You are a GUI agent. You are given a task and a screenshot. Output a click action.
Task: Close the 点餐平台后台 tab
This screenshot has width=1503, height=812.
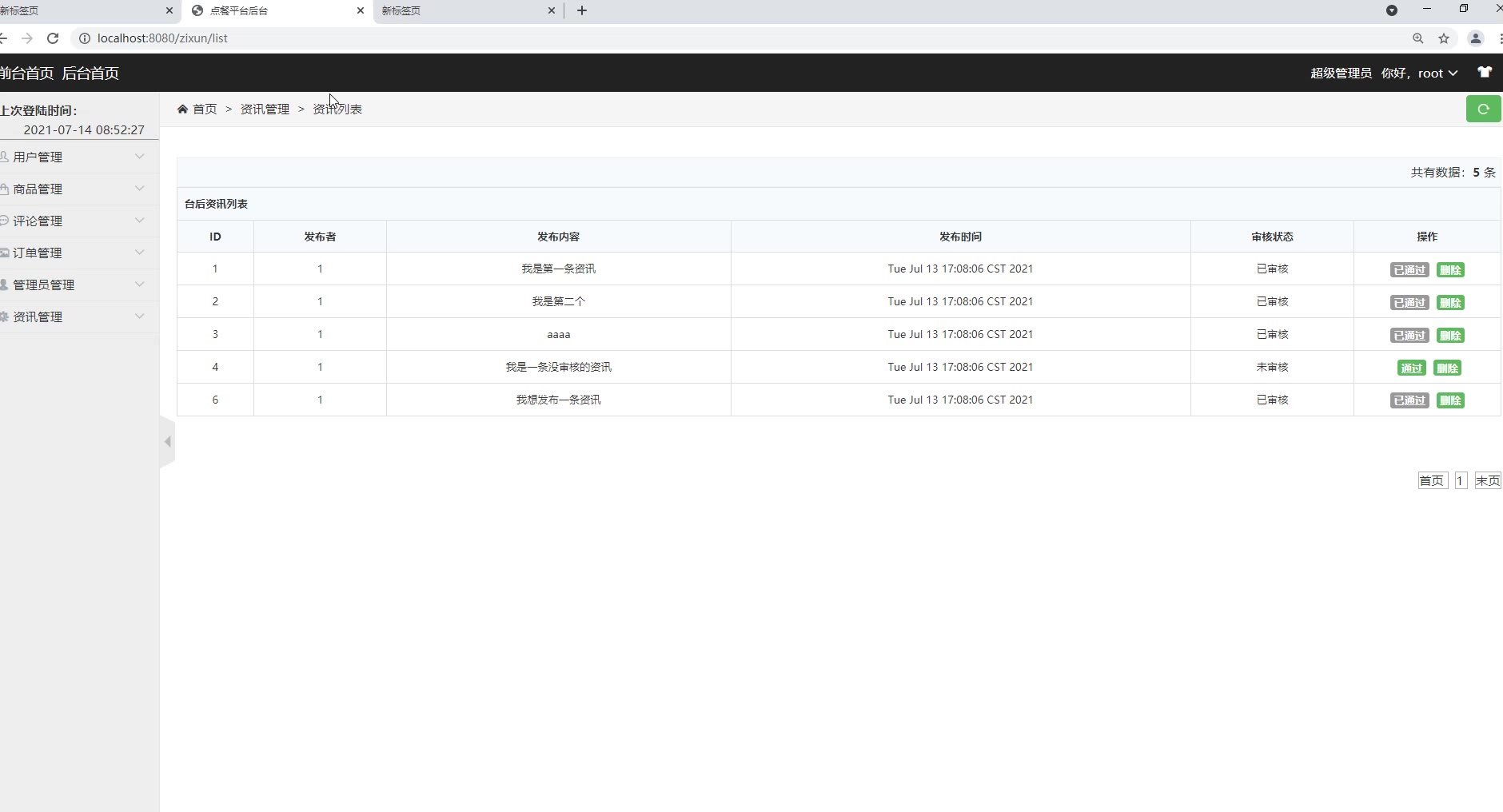[x=361, y=10]
